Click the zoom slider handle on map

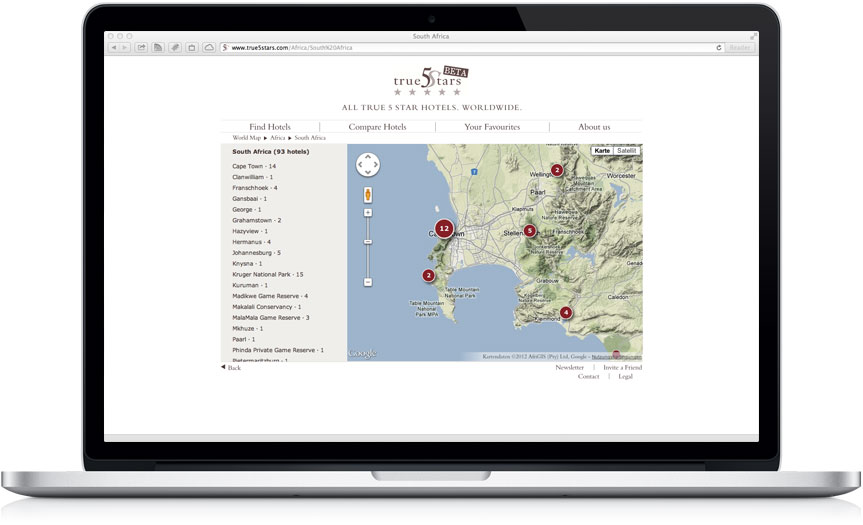coord(368,241)
